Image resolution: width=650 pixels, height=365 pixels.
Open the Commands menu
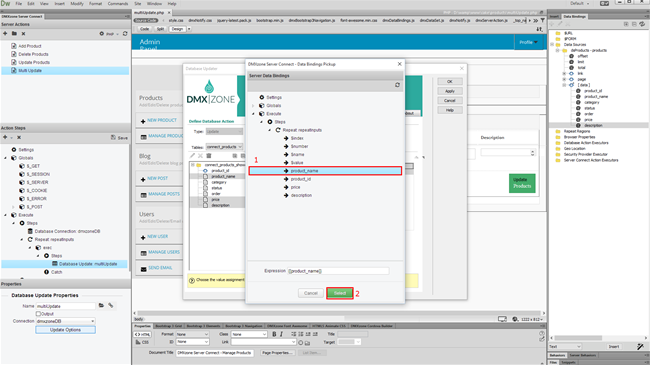pos(118,3)
